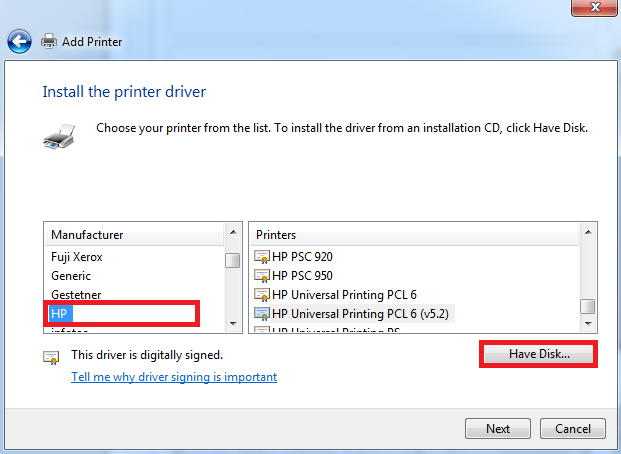Click the Printers column header

[414, 235]
